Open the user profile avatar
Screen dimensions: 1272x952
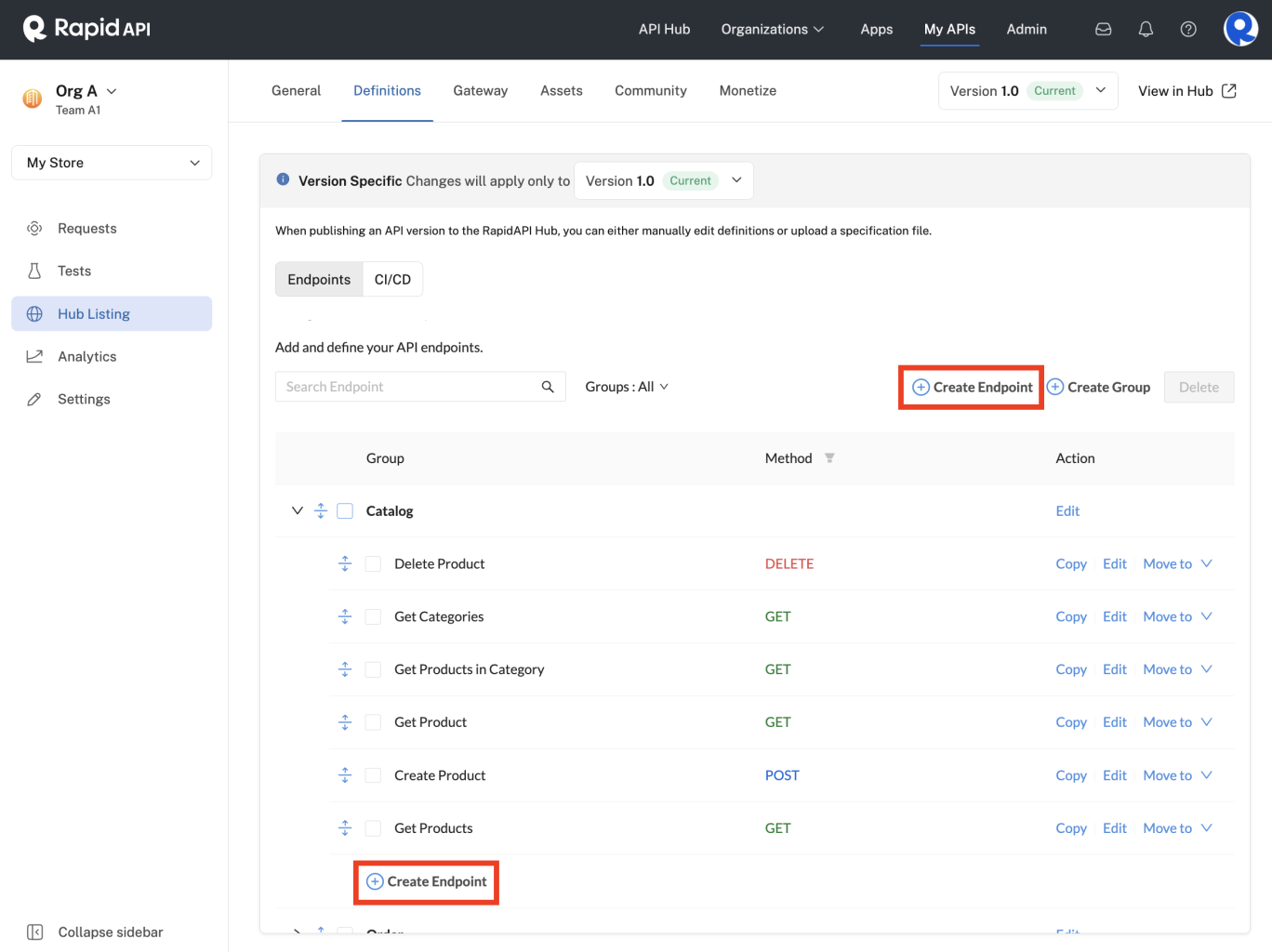pos(1240,29)
